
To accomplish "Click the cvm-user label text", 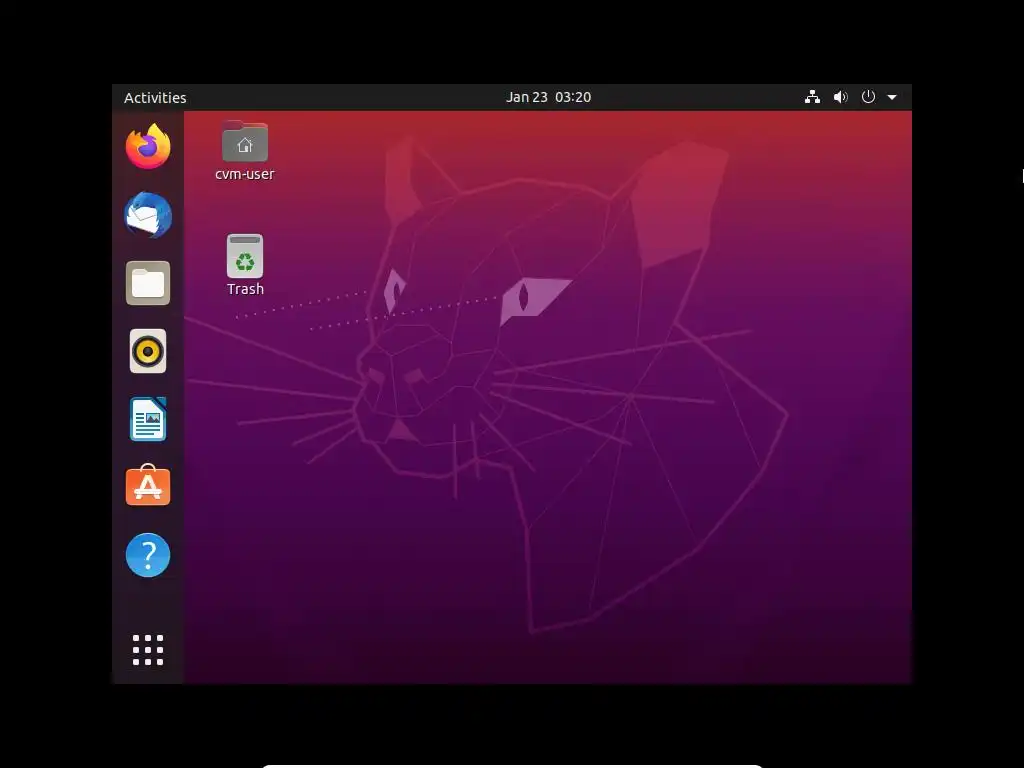I will pyautogui.click(x=245, y=174).
